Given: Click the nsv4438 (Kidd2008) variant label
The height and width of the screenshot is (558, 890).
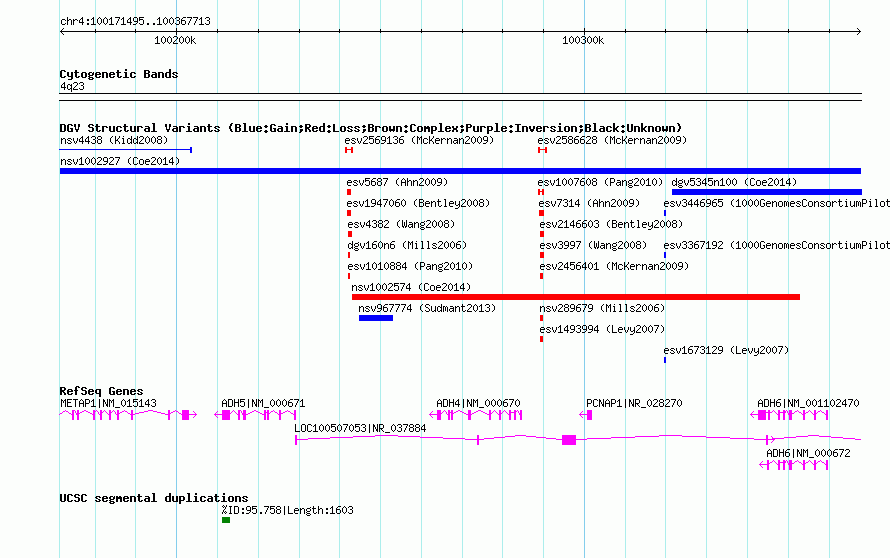Looking at the screenshot, I should click(114, 140).
